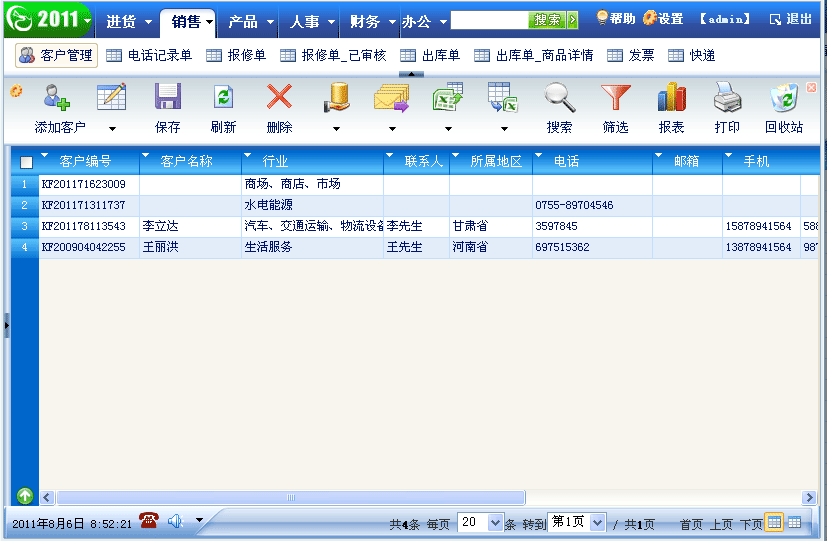Click the Recycle Bin (回收站) icon
The image size is (827, 541).
784,98
